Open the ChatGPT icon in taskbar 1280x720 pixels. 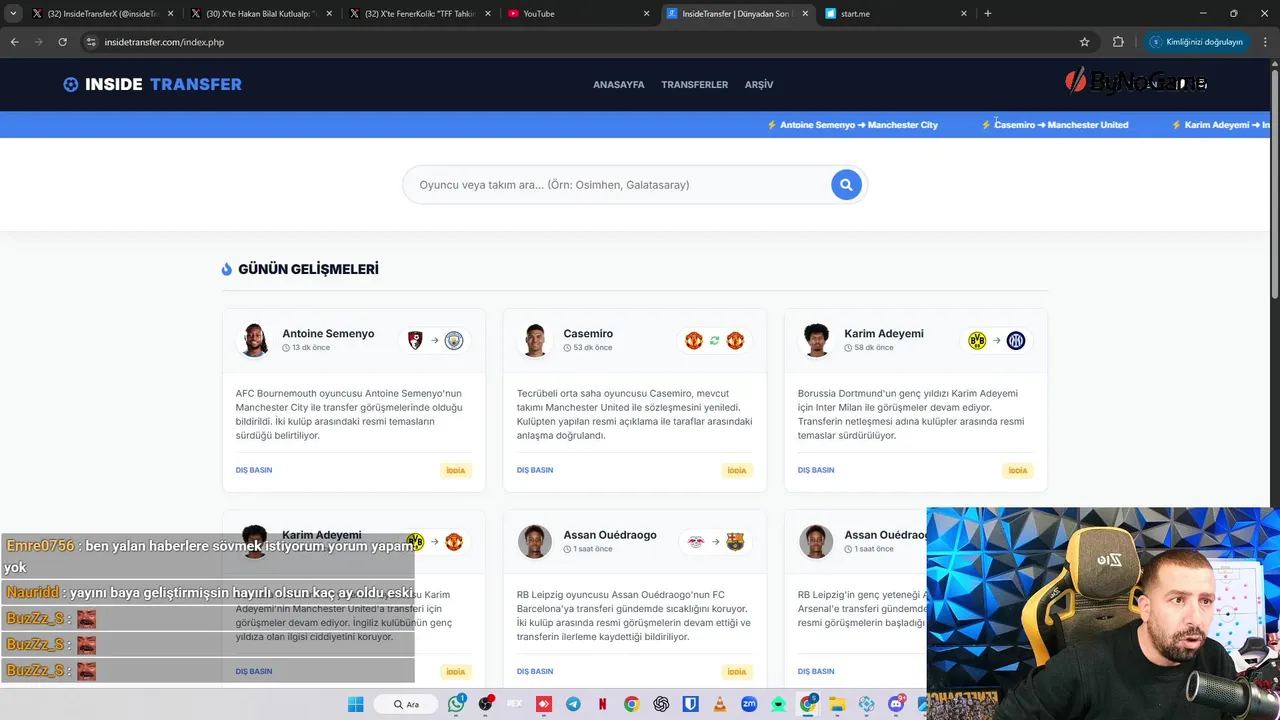point(661,704)
